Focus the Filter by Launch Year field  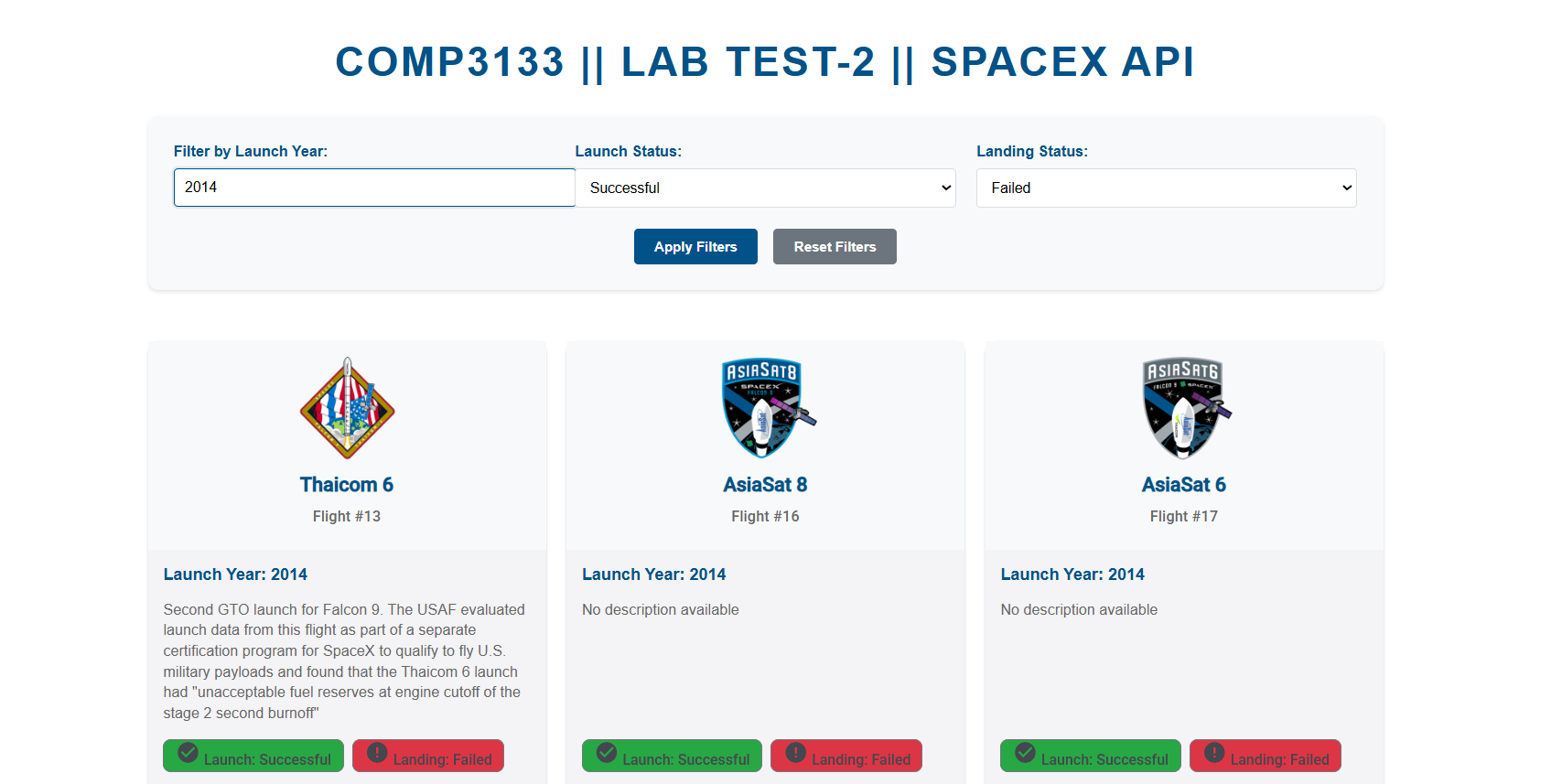374,188
